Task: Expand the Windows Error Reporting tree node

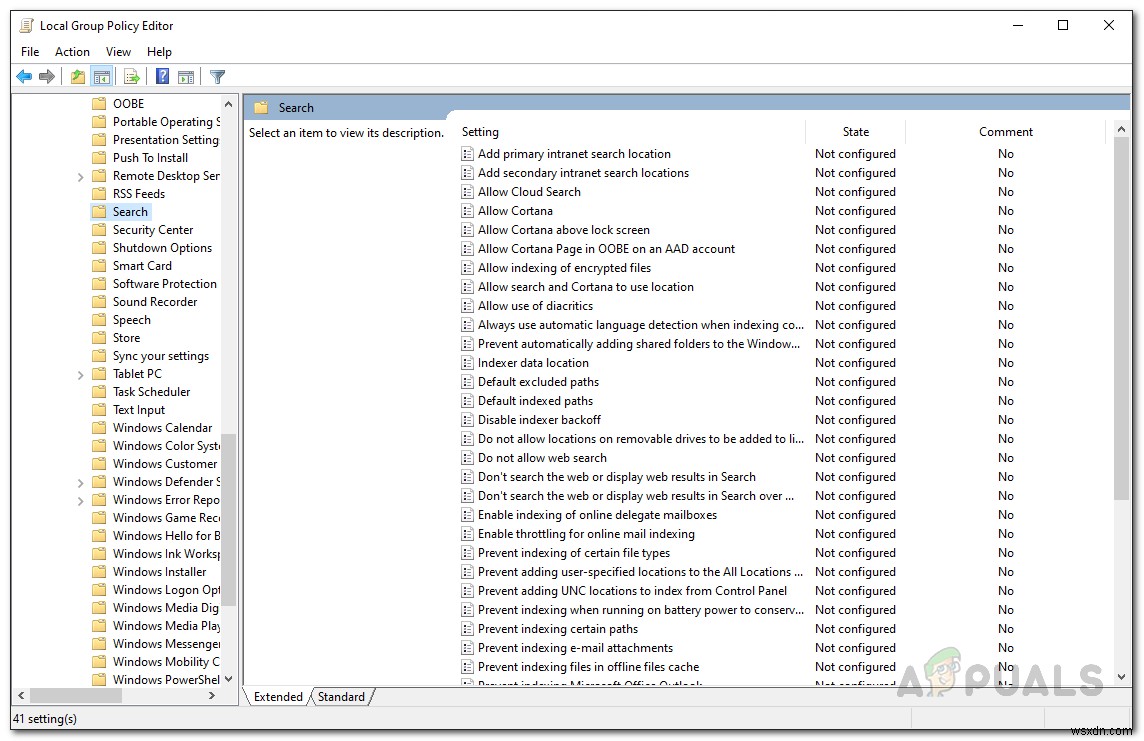Action: (81, 500)
